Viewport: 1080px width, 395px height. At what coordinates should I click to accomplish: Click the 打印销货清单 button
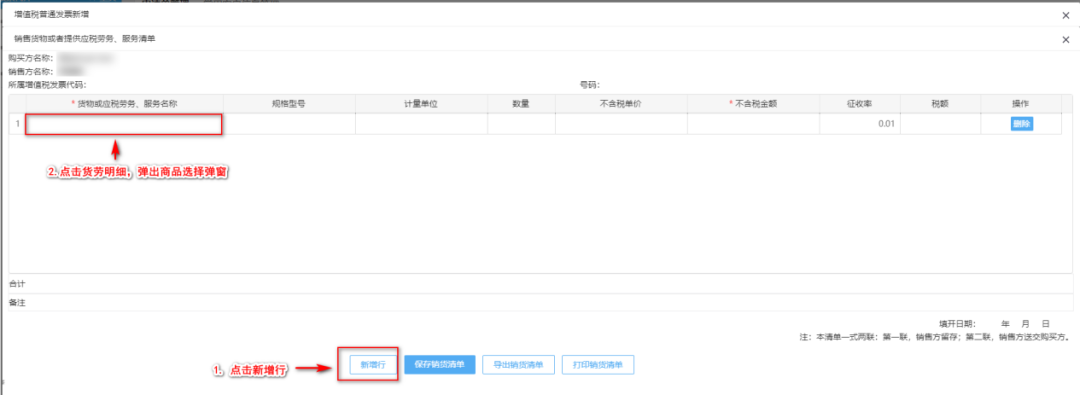(x=598, y=365)
